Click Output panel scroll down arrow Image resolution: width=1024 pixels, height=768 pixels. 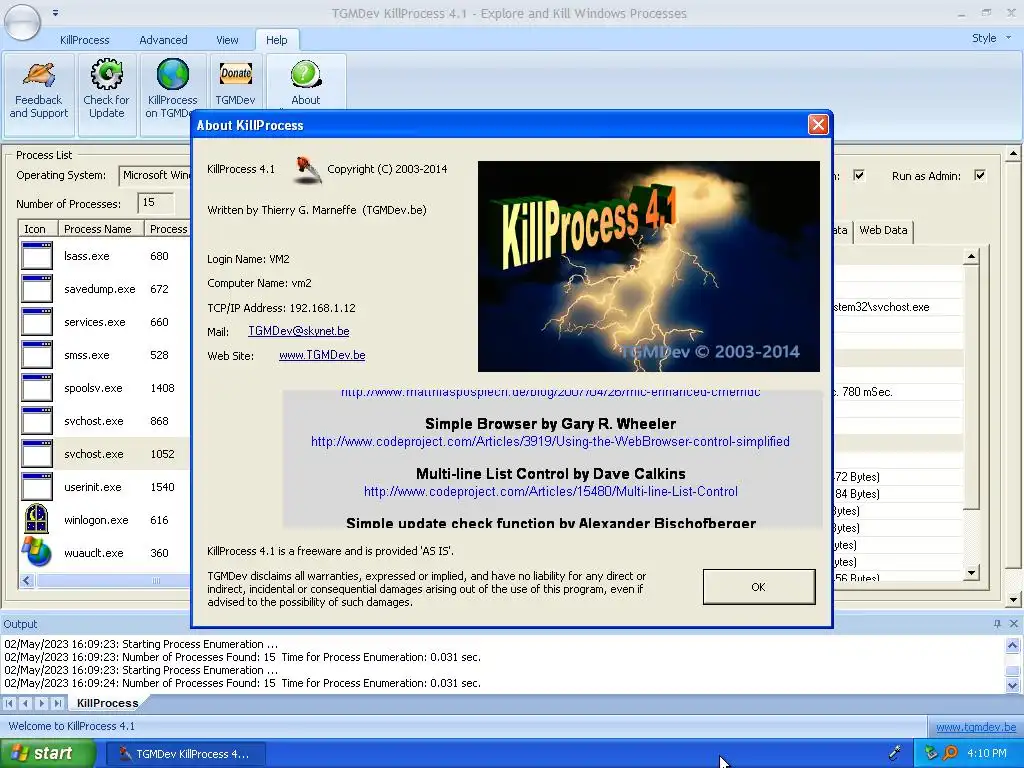coord(1012,685)
